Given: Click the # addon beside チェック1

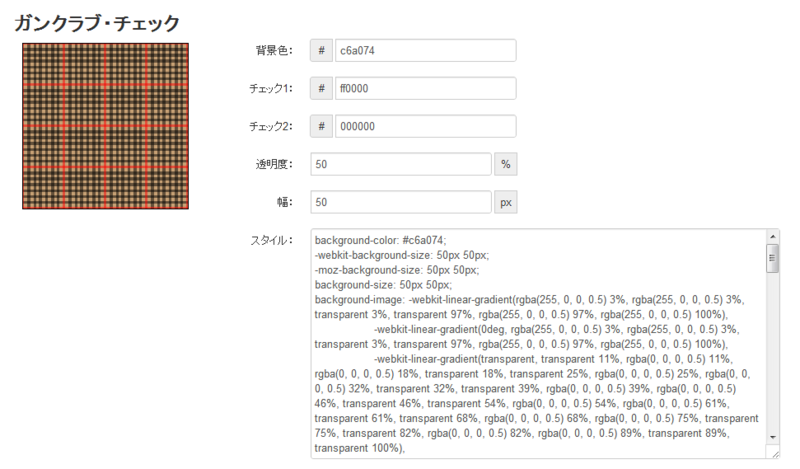Looking at the screenshot, I should point(321,88).
